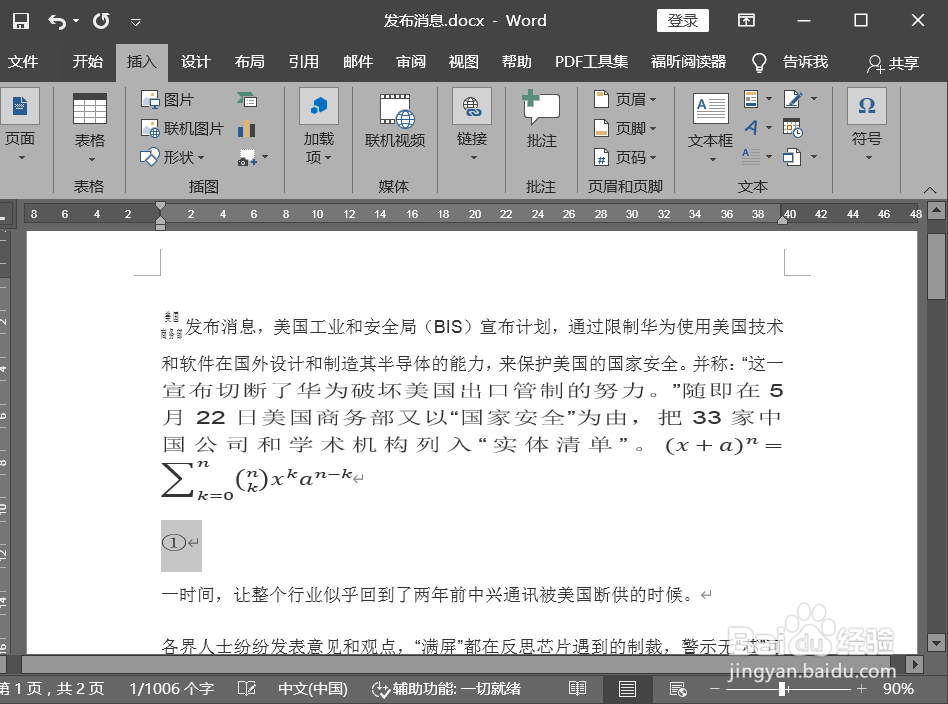The image size is (948, 704).
Task: Collapse the ribbon with the chevron
Action: [x=930, y=190]
